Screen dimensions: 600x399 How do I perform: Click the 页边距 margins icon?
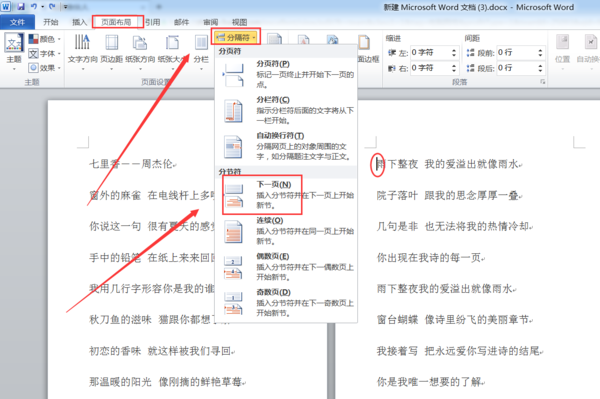(111, 42)
